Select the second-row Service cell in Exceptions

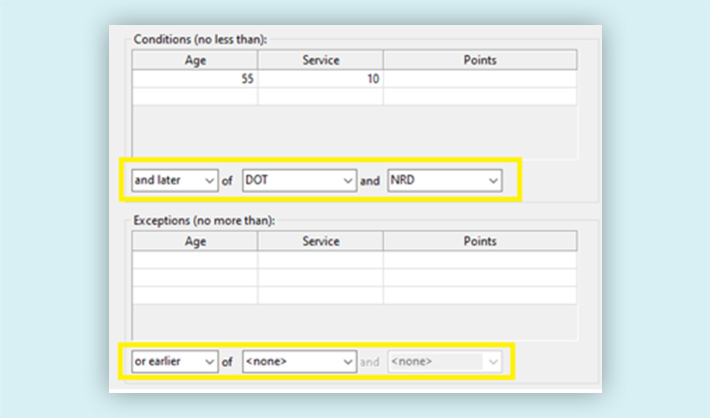(x=320, y=278)
